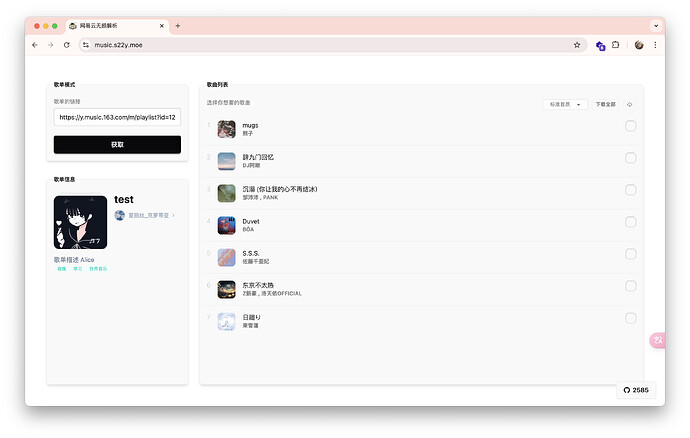The width and height of the screenshot is (690, 438).
Task: Tick the checkbox for song Duvet
Action: (x=630, y=222)
